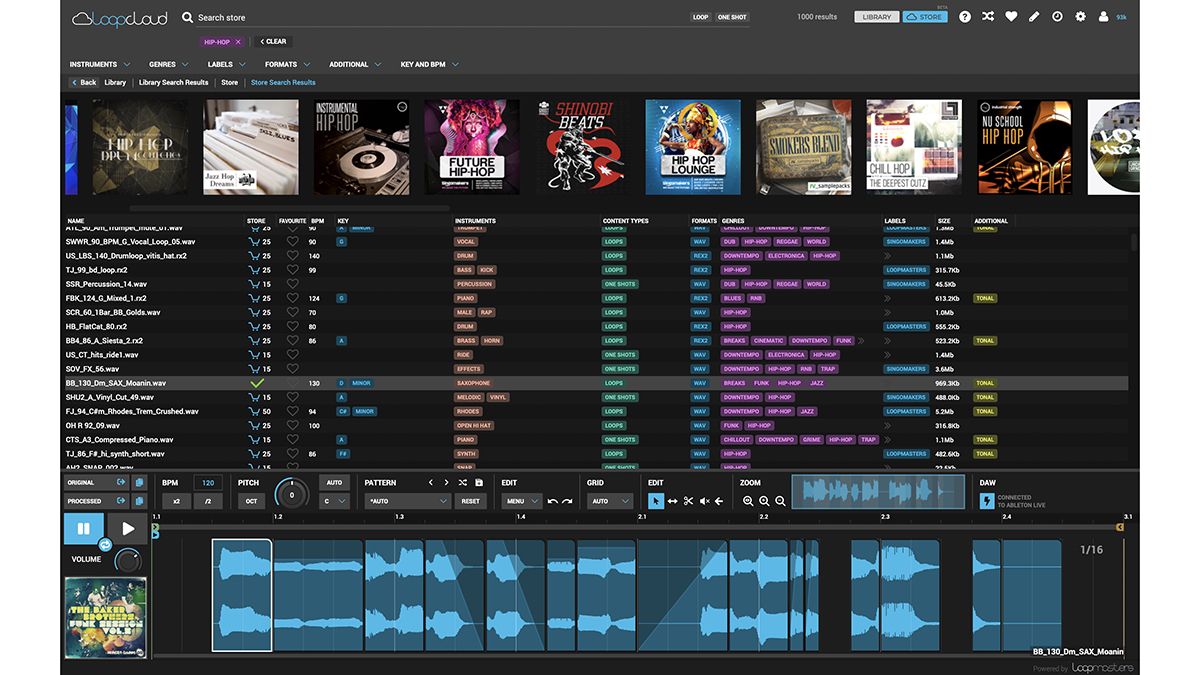Image resolution: width=1200 pixels, height=675 pixels.
Task: Toggle the favorite heart on SHU2_A_Vinyl_Cut_49.wav
Action: click(292, 397)
